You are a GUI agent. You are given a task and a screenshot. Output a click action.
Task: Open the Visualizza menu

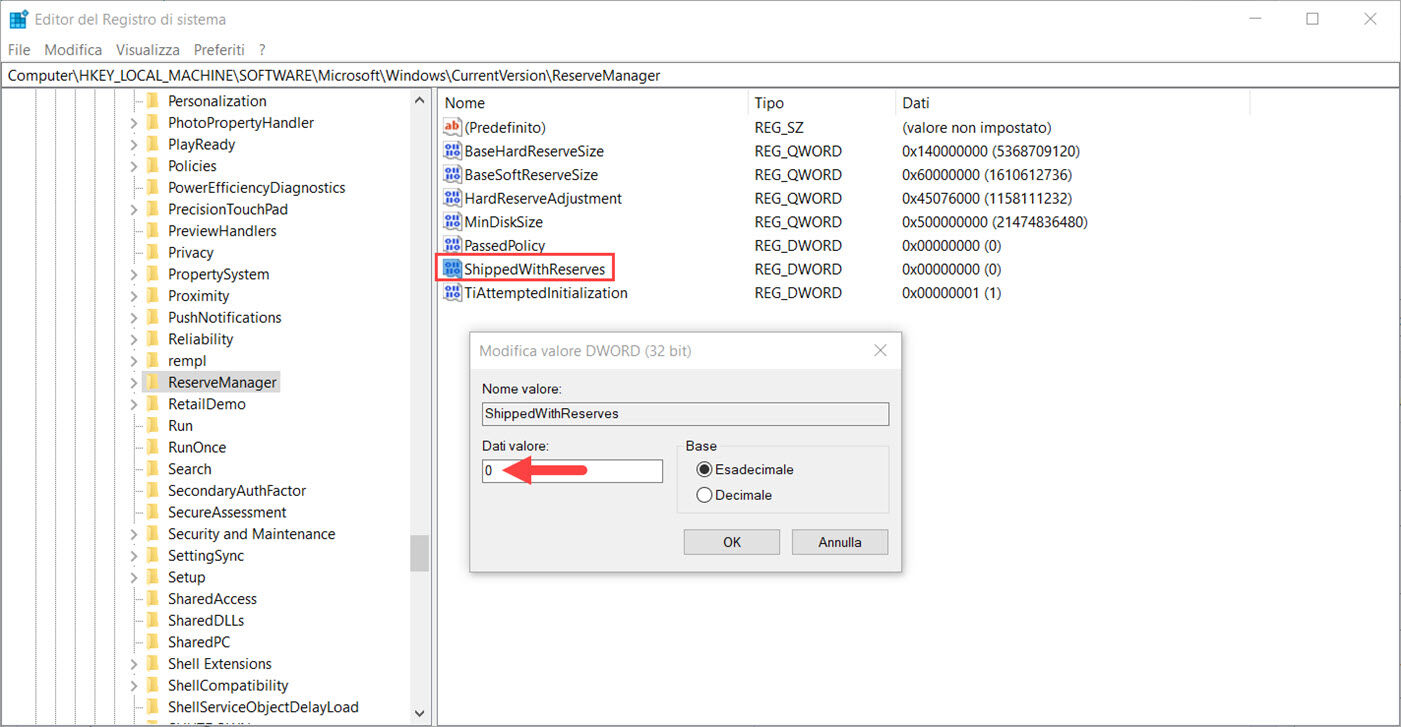click(147, 49)
